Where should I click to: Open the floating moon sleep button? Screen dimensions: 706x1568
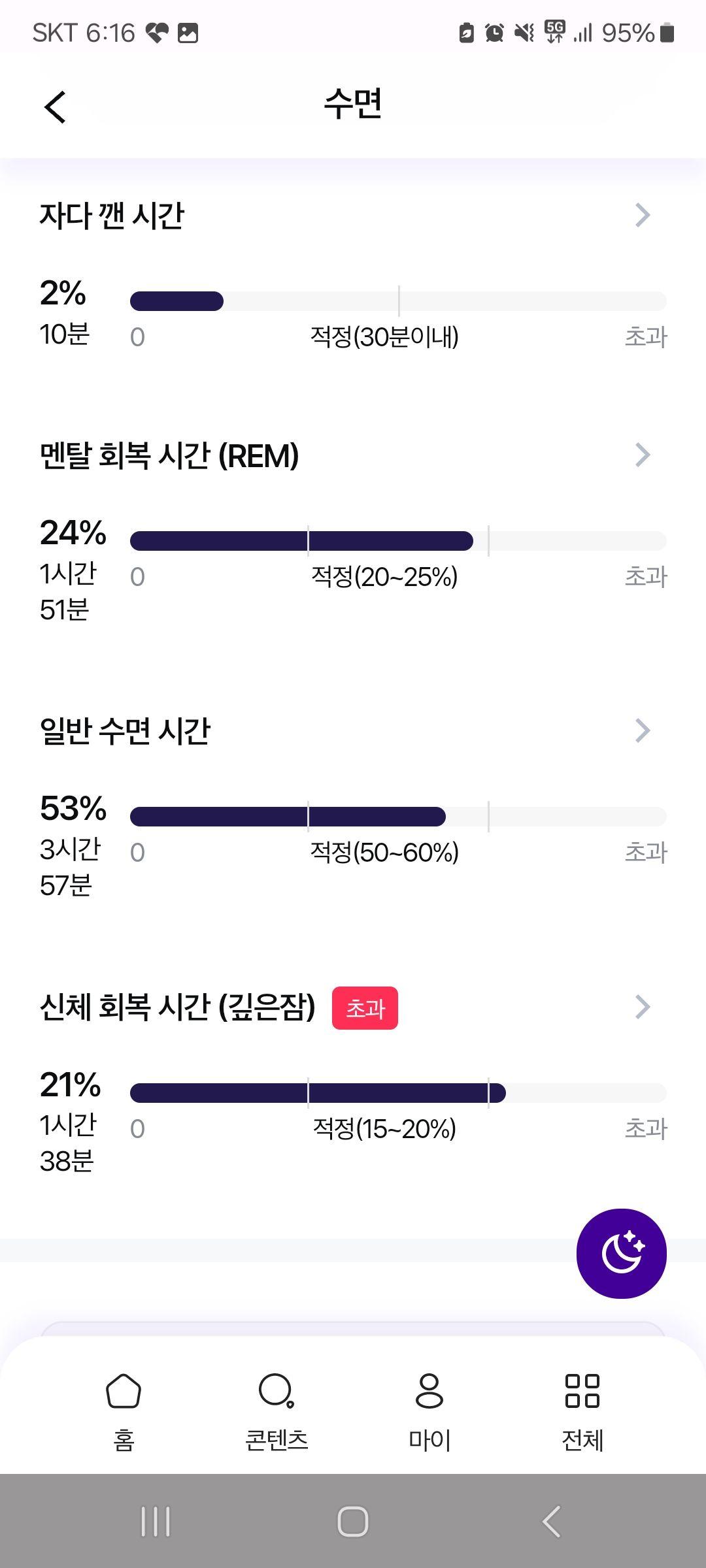621,1253
